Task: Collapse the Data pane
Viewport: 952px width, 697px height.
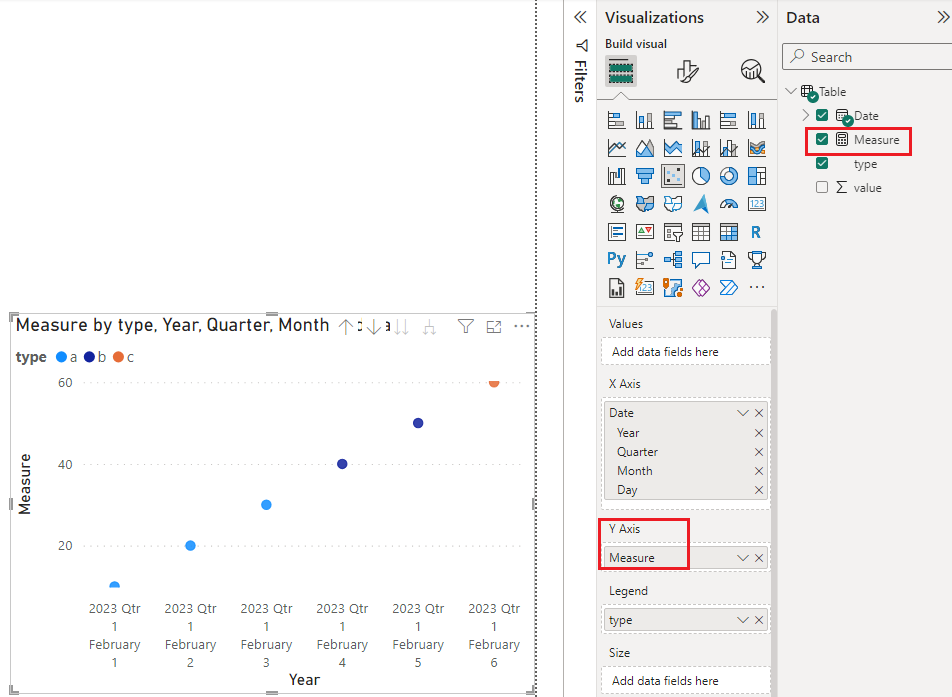Action: (944, 17)
